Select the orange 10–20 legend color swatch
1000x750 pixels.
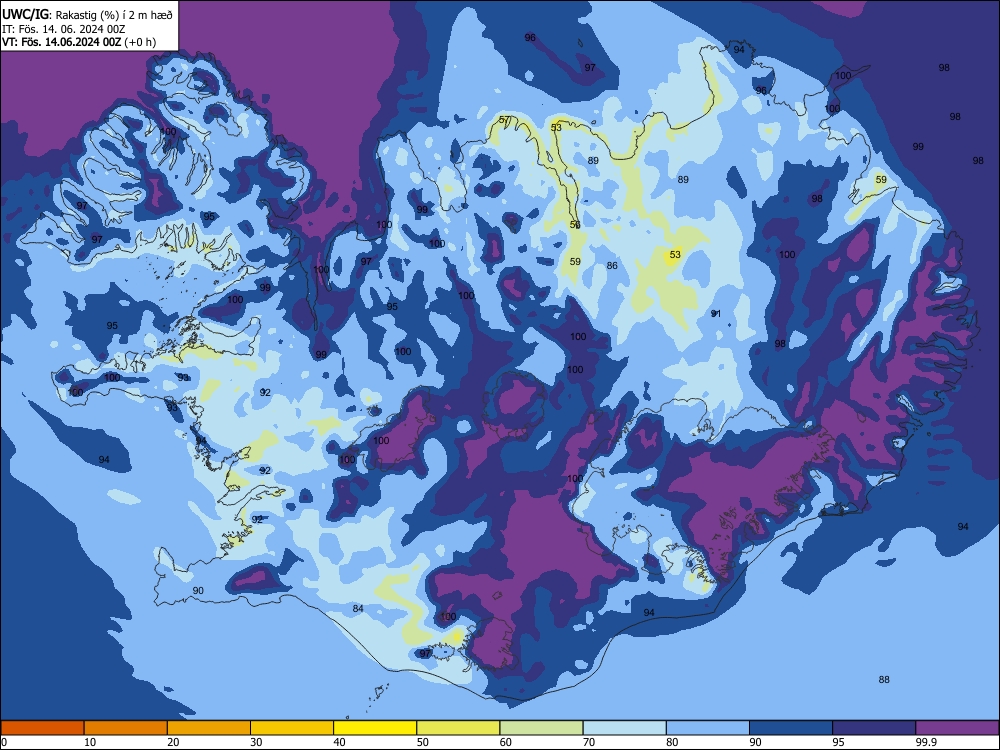[126, 728]
